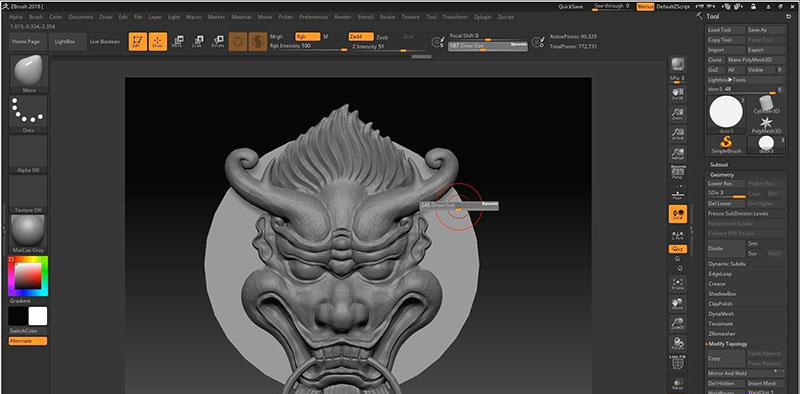Click the Divide button
The width and height of the screenshot is (800, 394).
[x=726, y=249]
